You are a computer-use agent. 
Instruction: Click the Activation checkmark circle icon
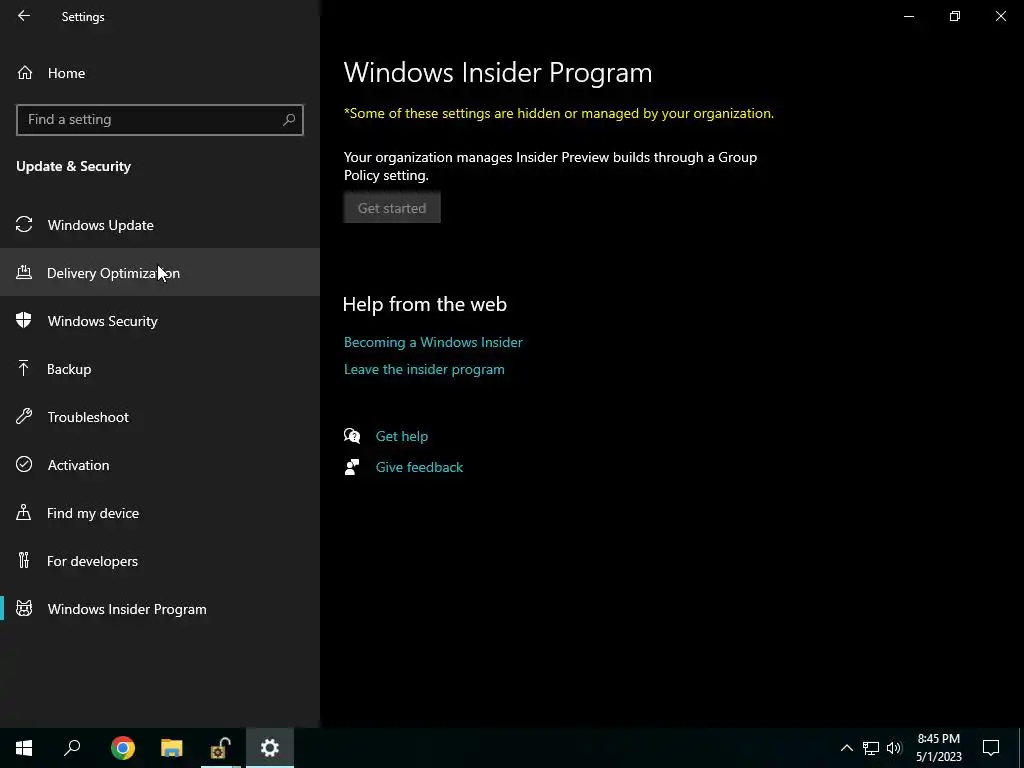coord(24,464)
